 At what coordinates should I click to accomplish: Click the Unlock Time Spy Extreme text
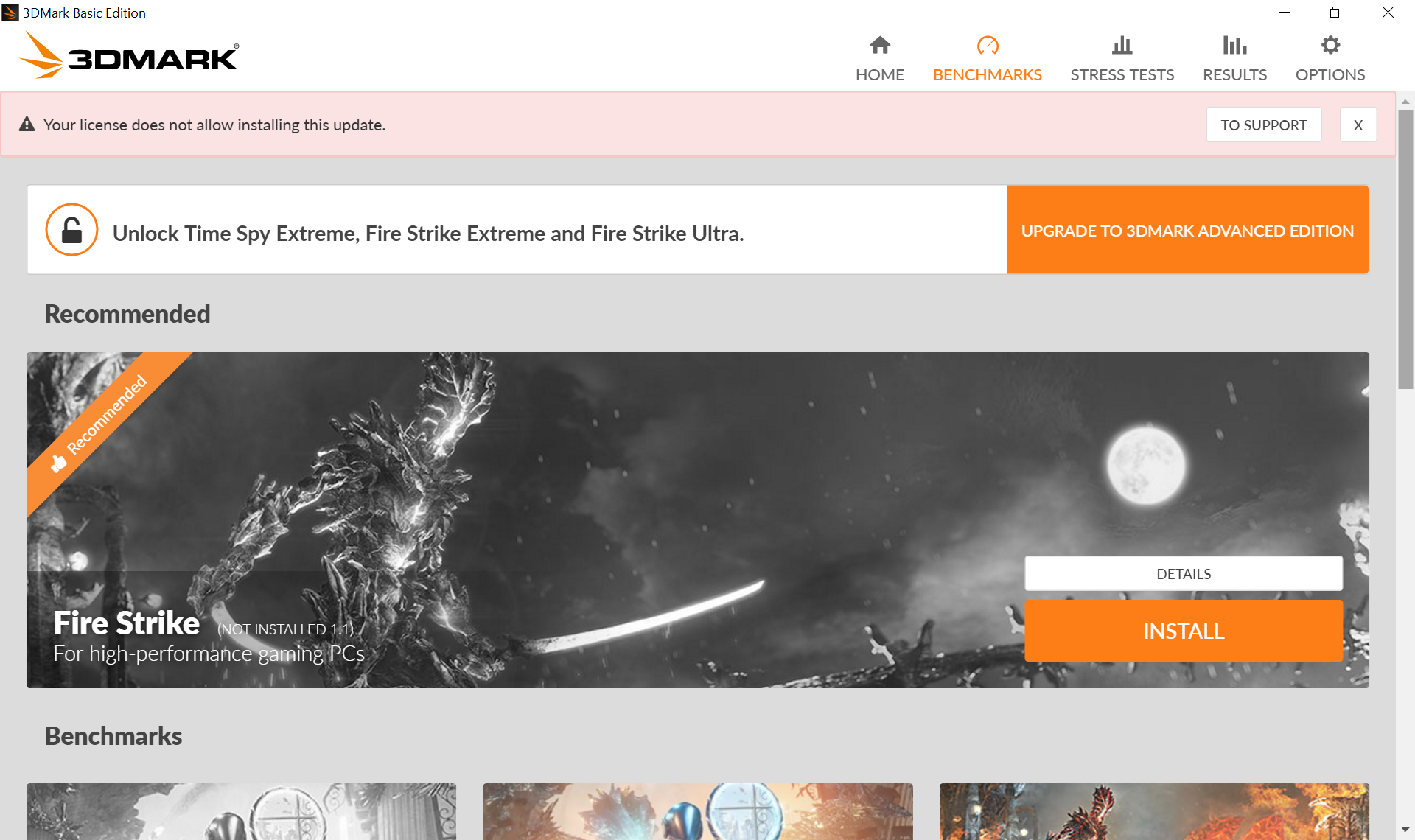[x=428, y=234]
